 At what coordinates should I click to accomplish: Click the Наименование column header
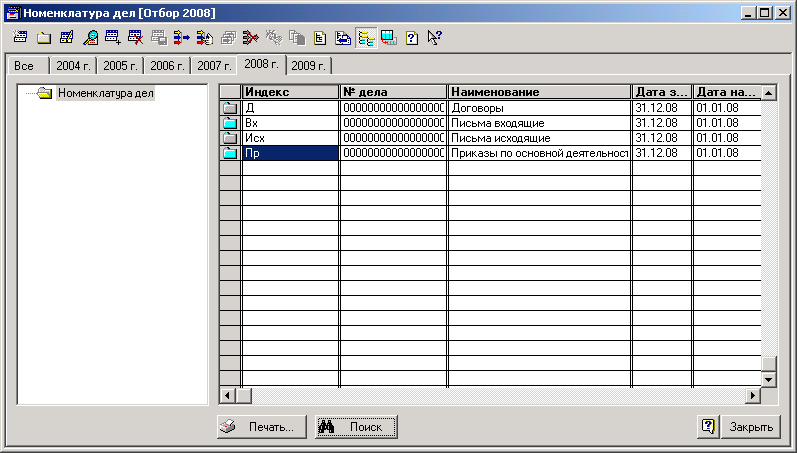tap(539, 92)
